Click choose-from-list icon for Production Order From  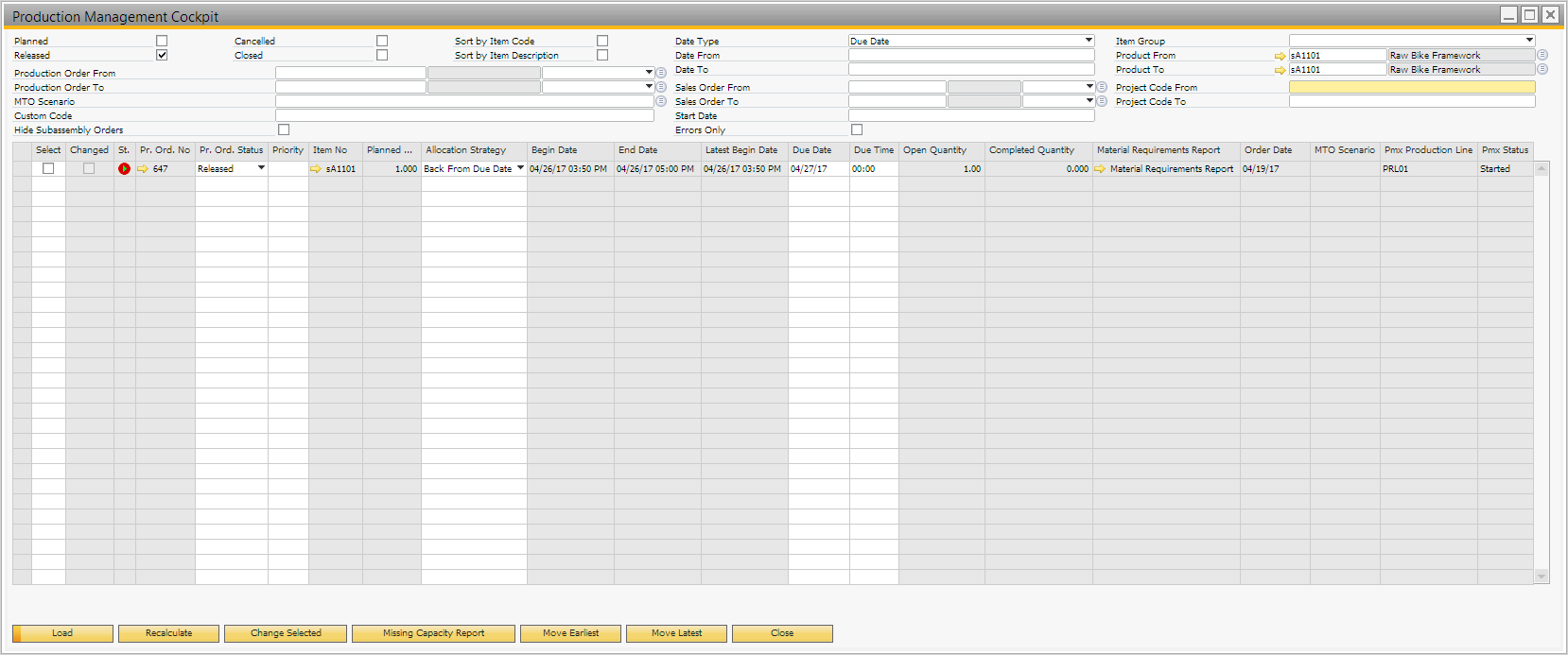661,73
